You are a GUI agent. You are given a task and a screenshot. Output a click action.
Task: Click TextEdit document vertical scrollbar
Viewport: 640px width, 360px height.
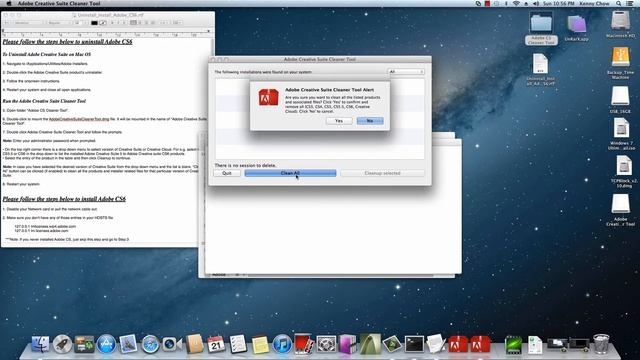[212, 139]
